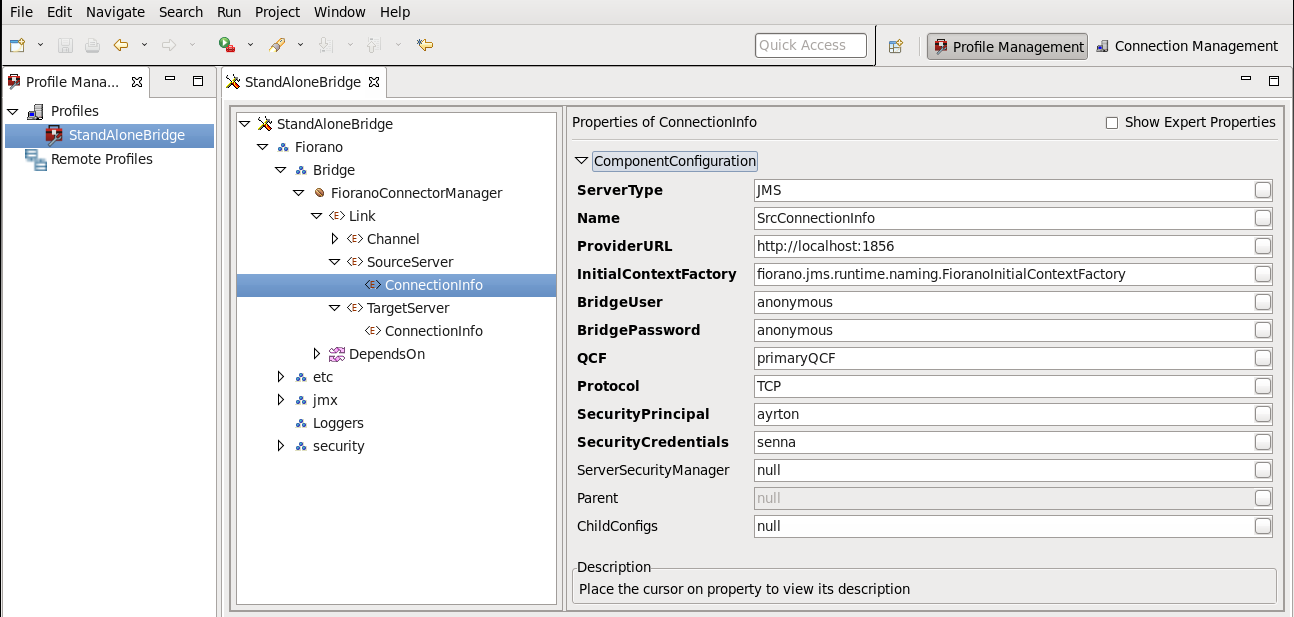Viewport: 1294px width, 617px height.
Task: Switch to Profile Management perspective
Action: pyautogui.click(x=1007, y=46)
